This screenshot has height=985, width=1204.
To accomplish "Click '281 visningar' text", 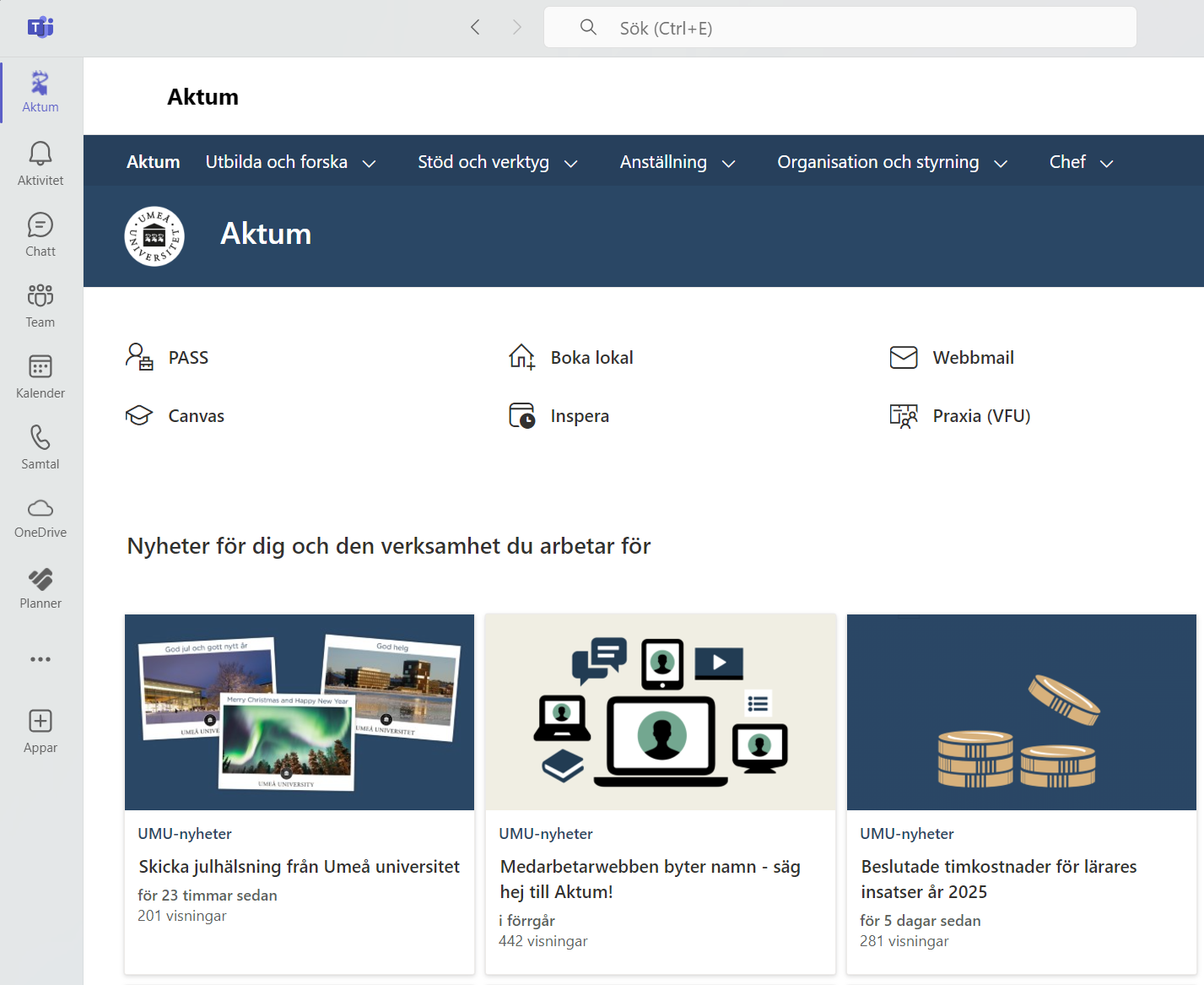I will pyautogui.click(x=904, y=941).
